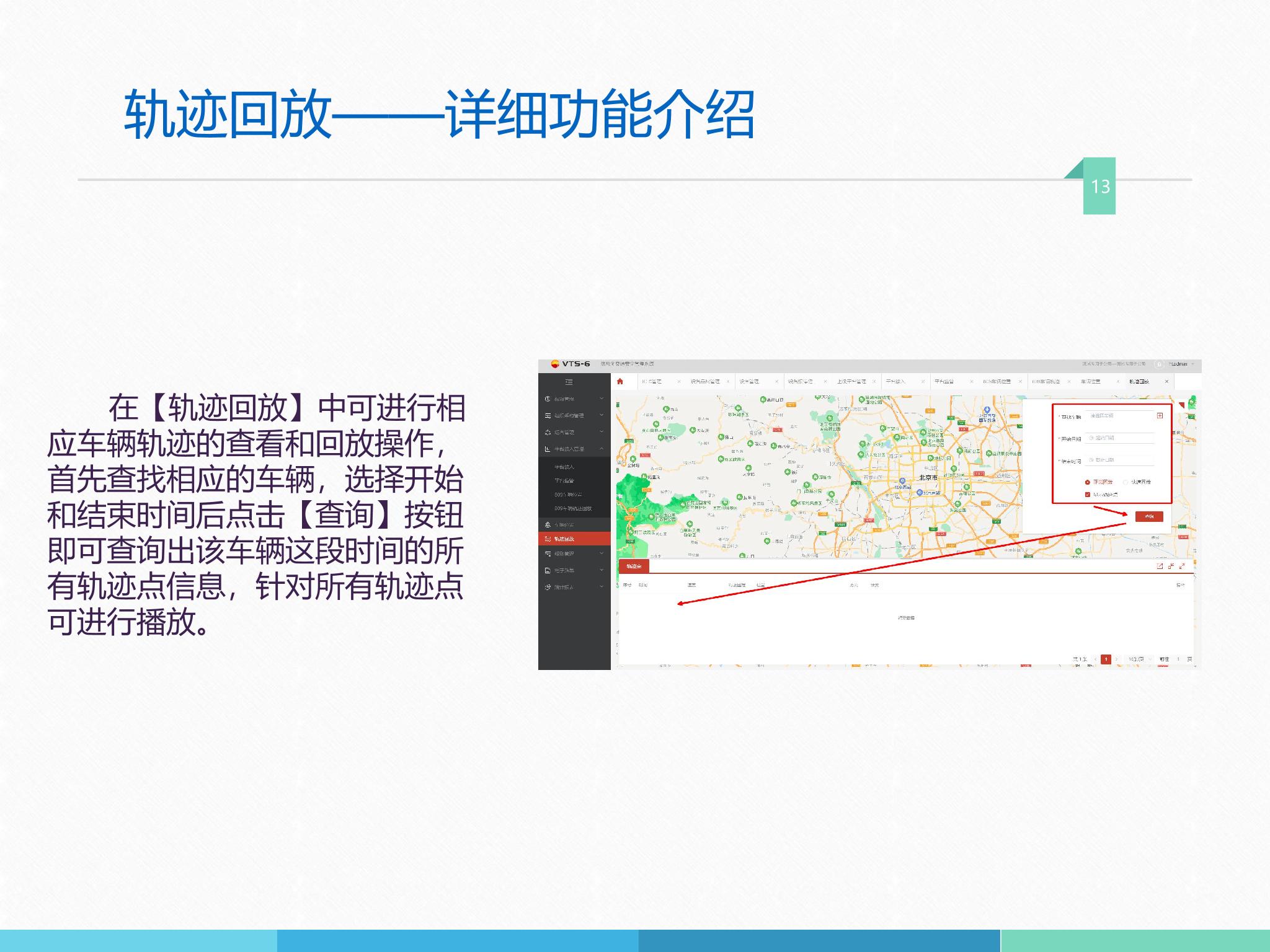Click the VTS-6 logo
The width and height of the screenshot is (1270, 952).
point(570,364)
